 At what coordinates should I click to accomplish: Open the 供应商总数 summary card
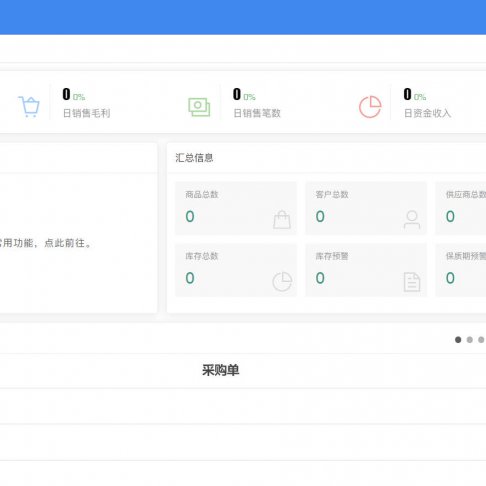point(461,208)
